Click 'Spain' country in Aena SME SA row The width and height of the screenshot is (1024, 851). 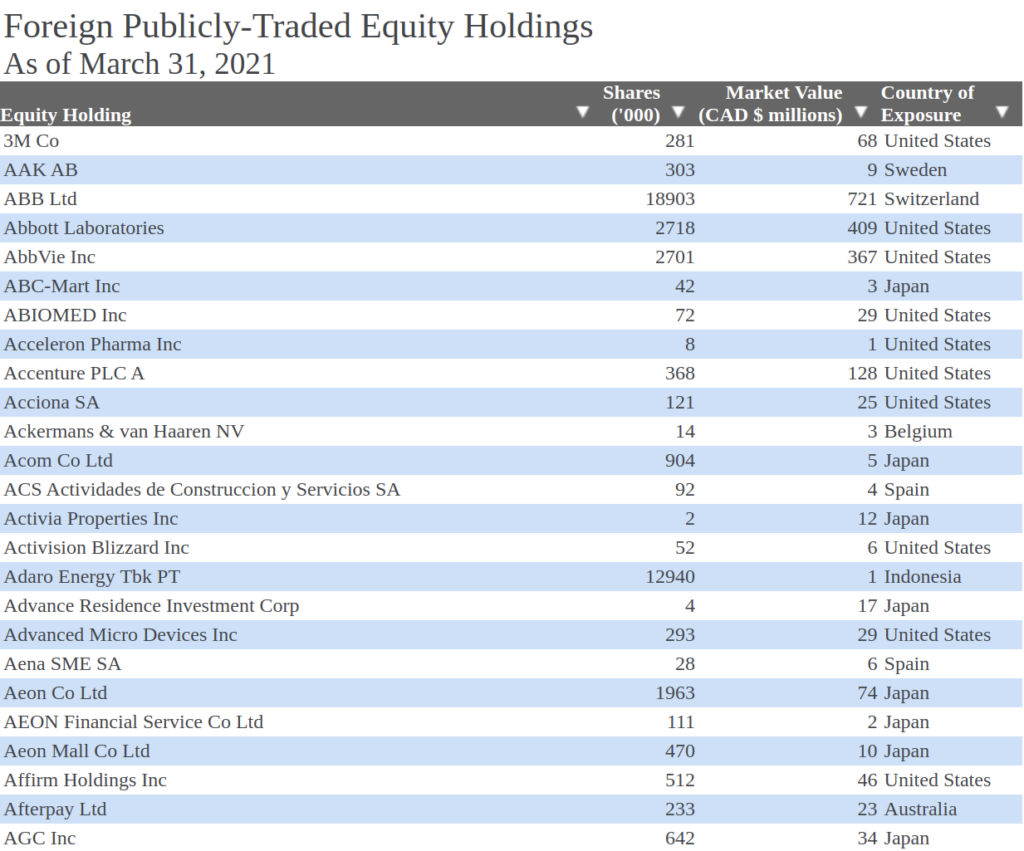point(906,664)
